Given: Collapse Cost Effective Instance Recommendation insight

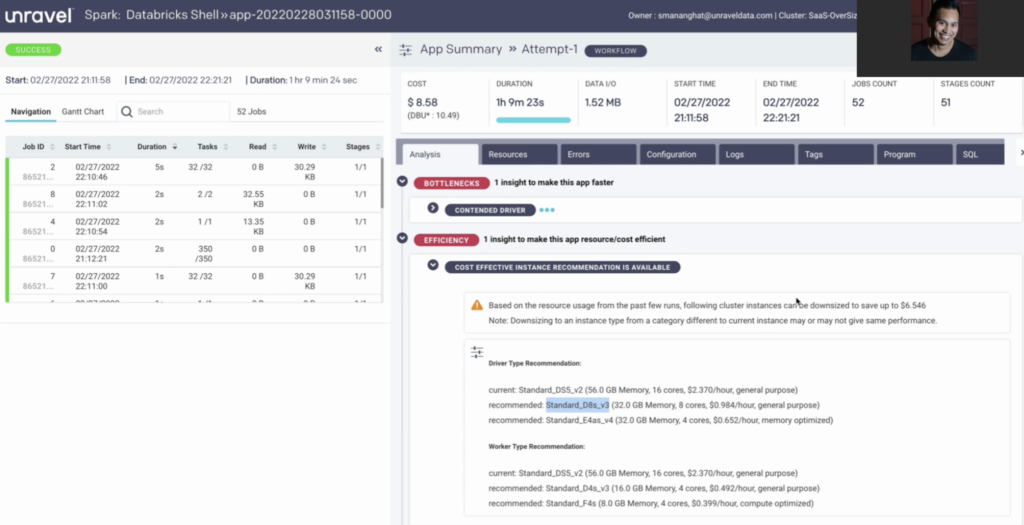Looking at the screenshot, I should (x=433, y=264).
